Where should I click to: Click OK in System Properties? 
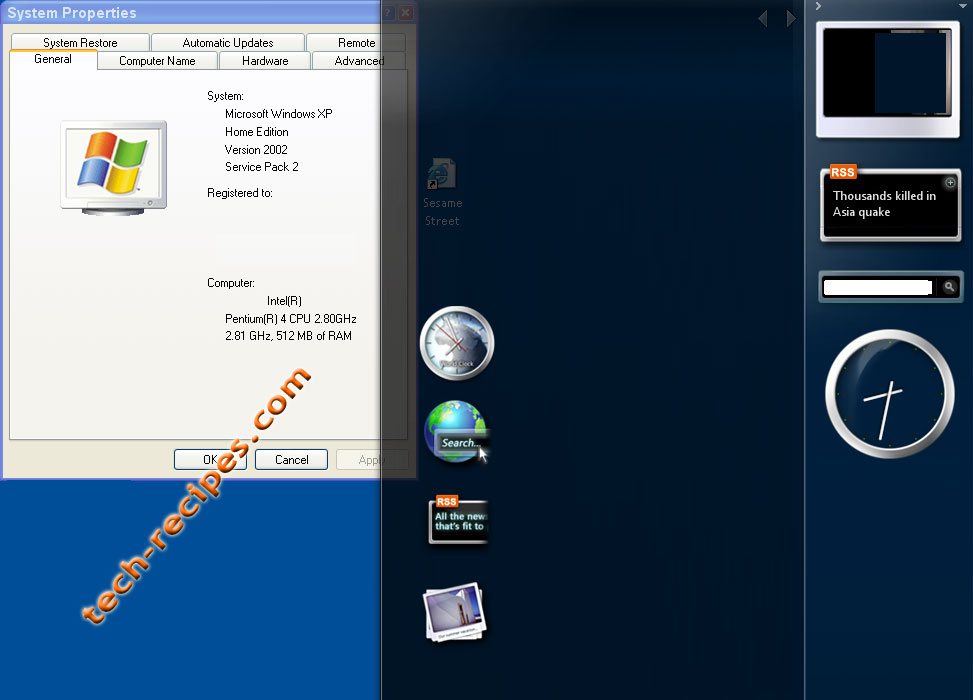point(210,459)
